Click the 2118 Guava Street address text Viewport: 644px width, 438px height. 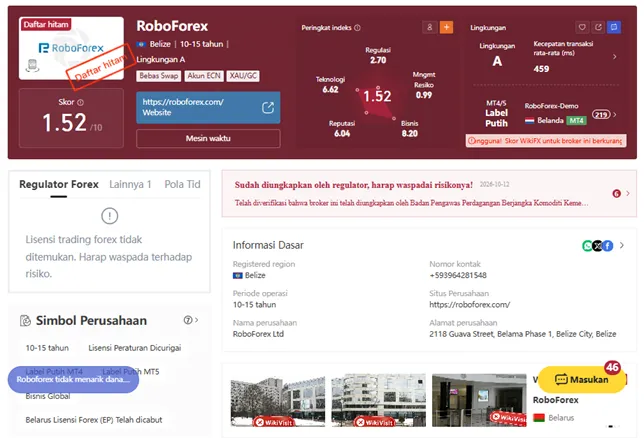pos(523,334)
